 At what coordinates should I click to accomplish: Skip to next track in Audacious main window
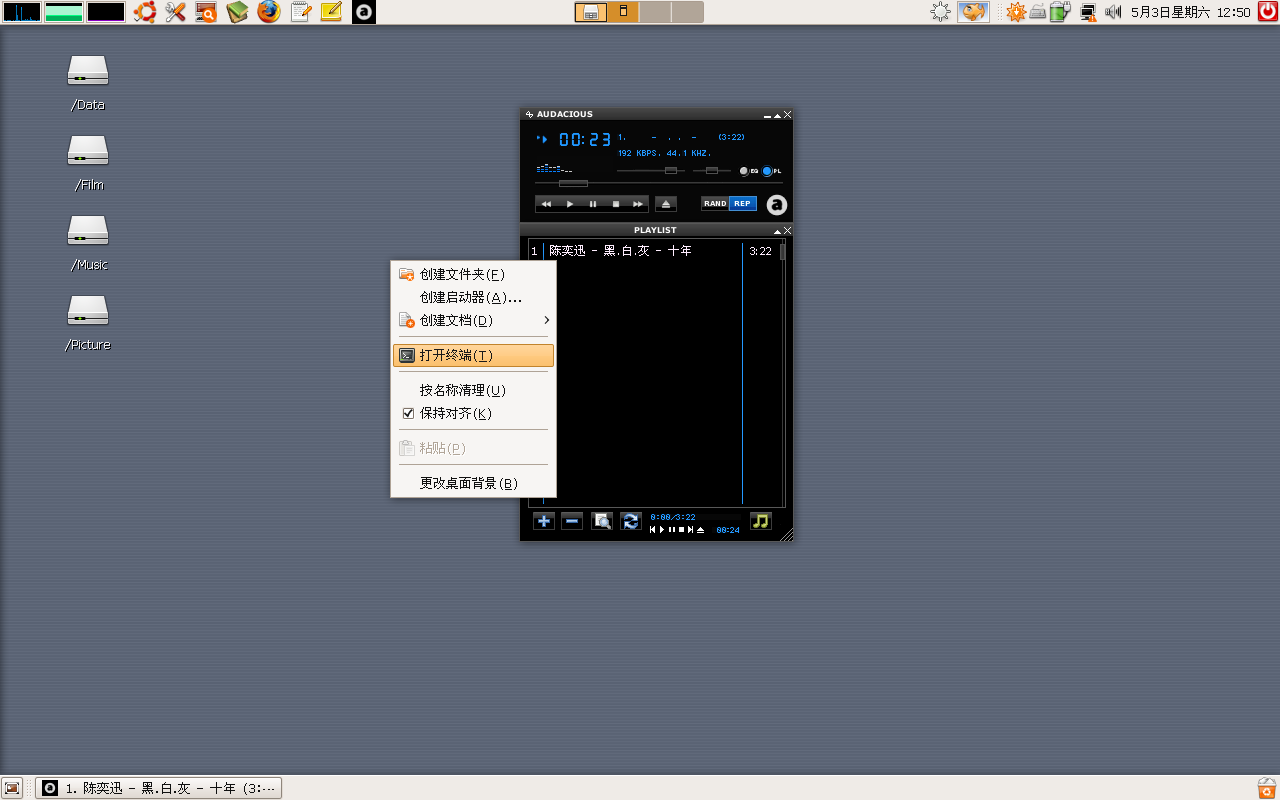point(638,204)
